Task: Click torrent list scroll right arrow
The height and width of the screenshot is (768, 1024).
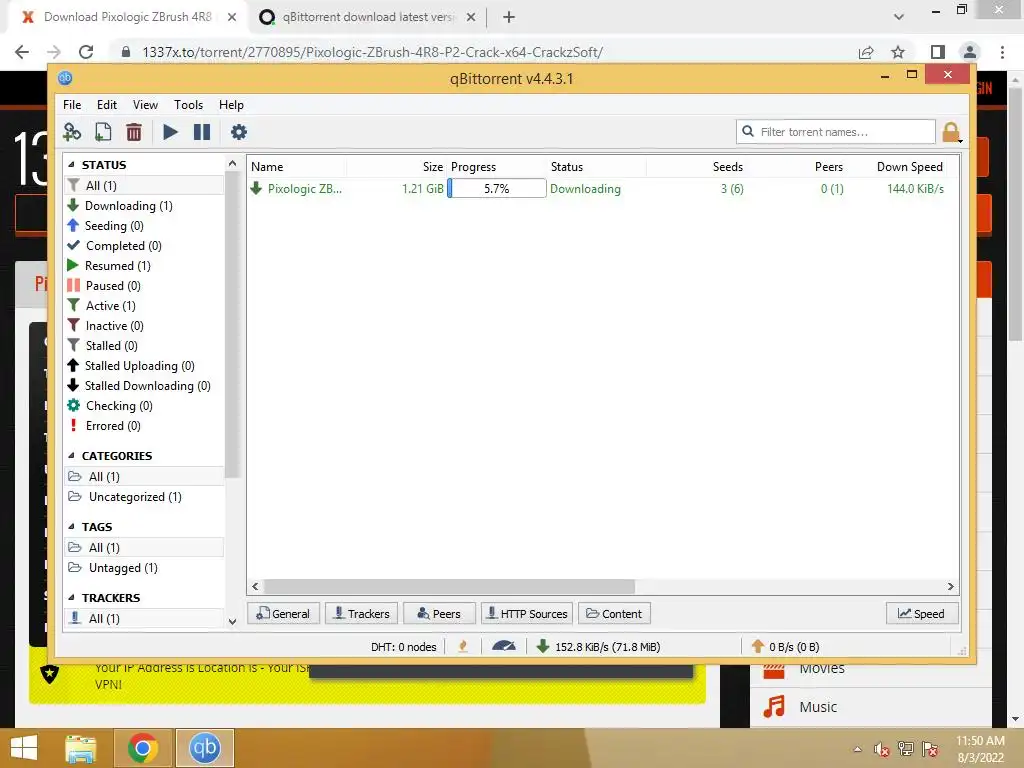Action: coord(950,586)
